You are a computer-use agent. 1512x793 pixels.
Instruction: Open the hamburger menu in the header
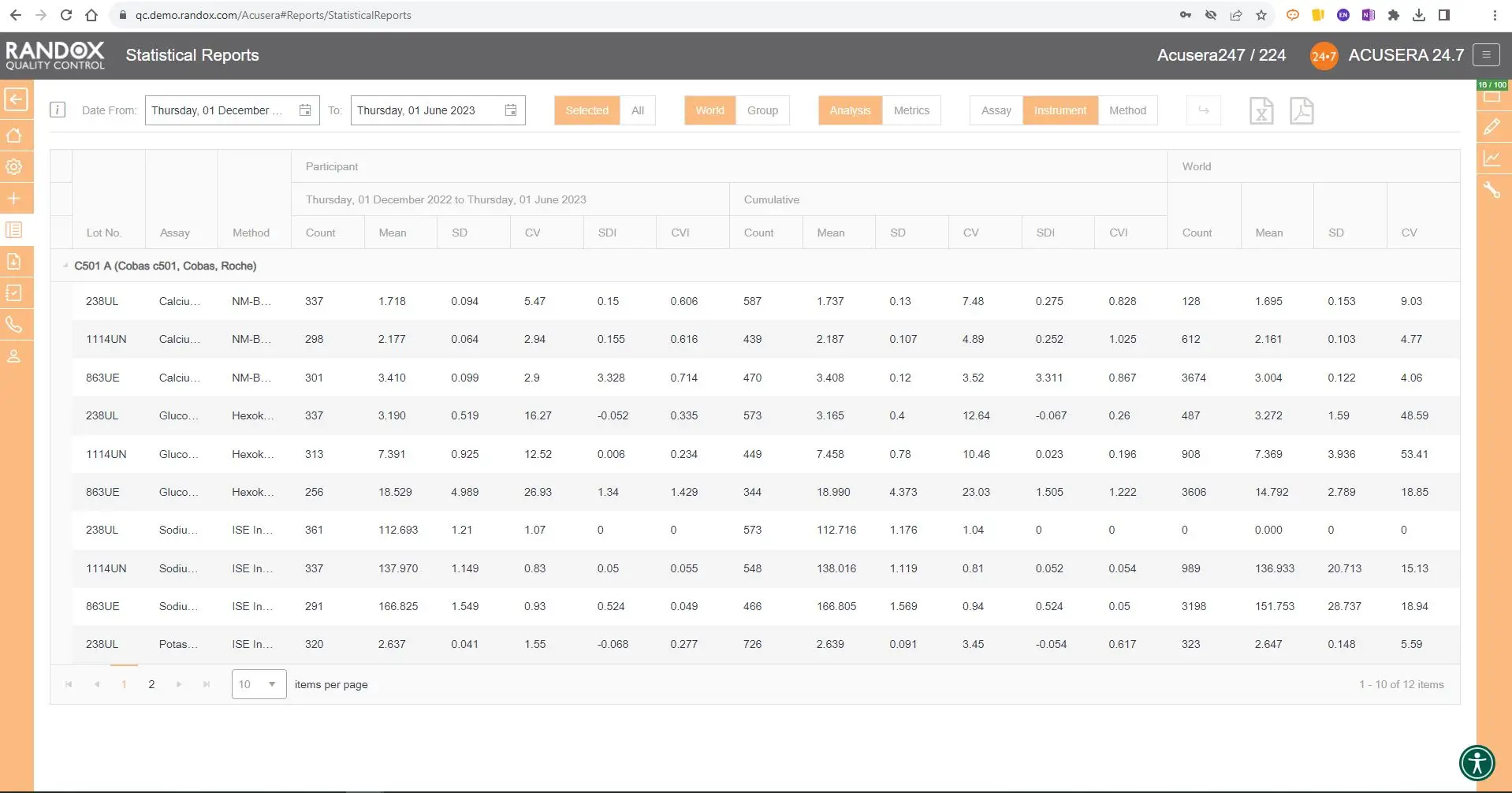pos(1485,55)
